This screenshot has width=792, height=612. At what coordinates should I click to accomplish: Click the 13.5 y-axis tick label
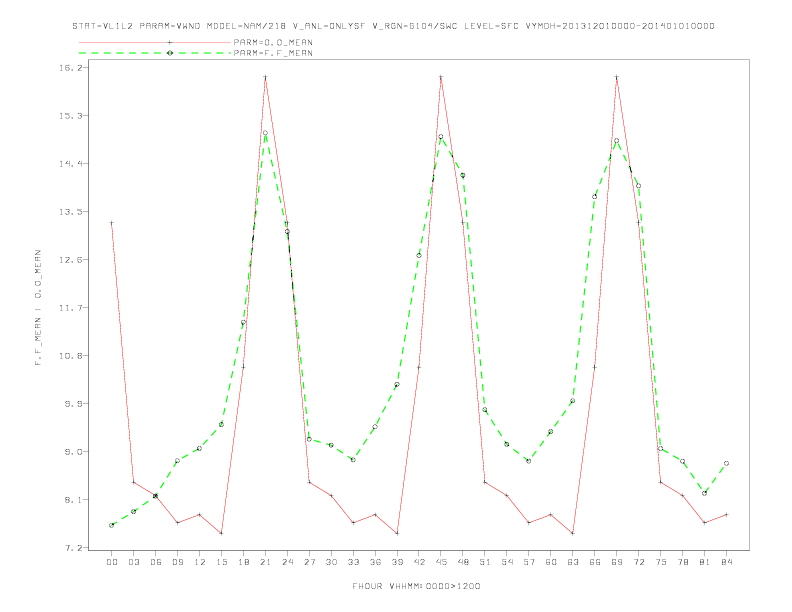point(70,212)
